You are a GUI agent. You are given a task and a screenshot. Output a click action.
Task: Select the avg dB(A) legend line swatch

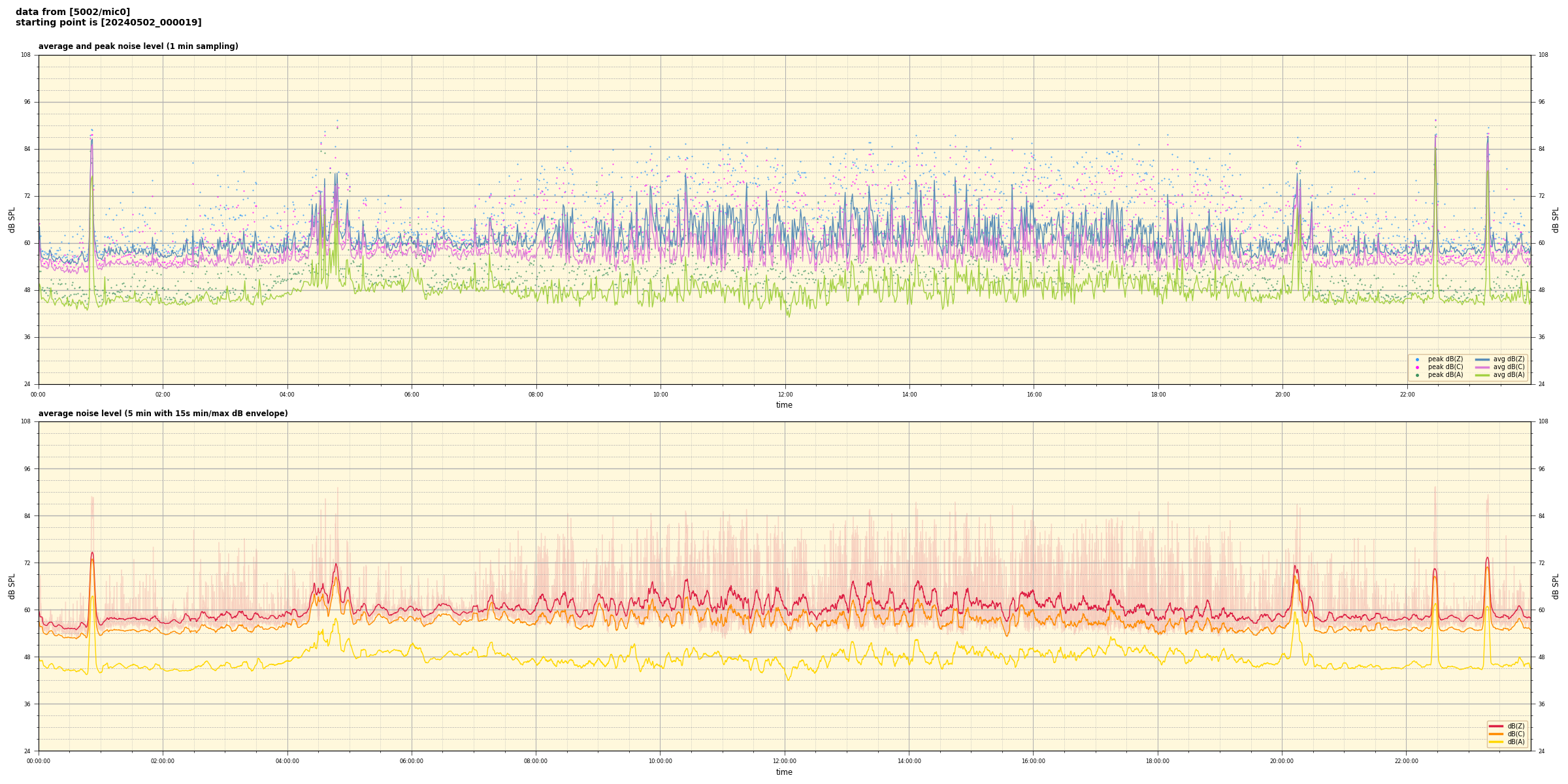(1482, 375)
